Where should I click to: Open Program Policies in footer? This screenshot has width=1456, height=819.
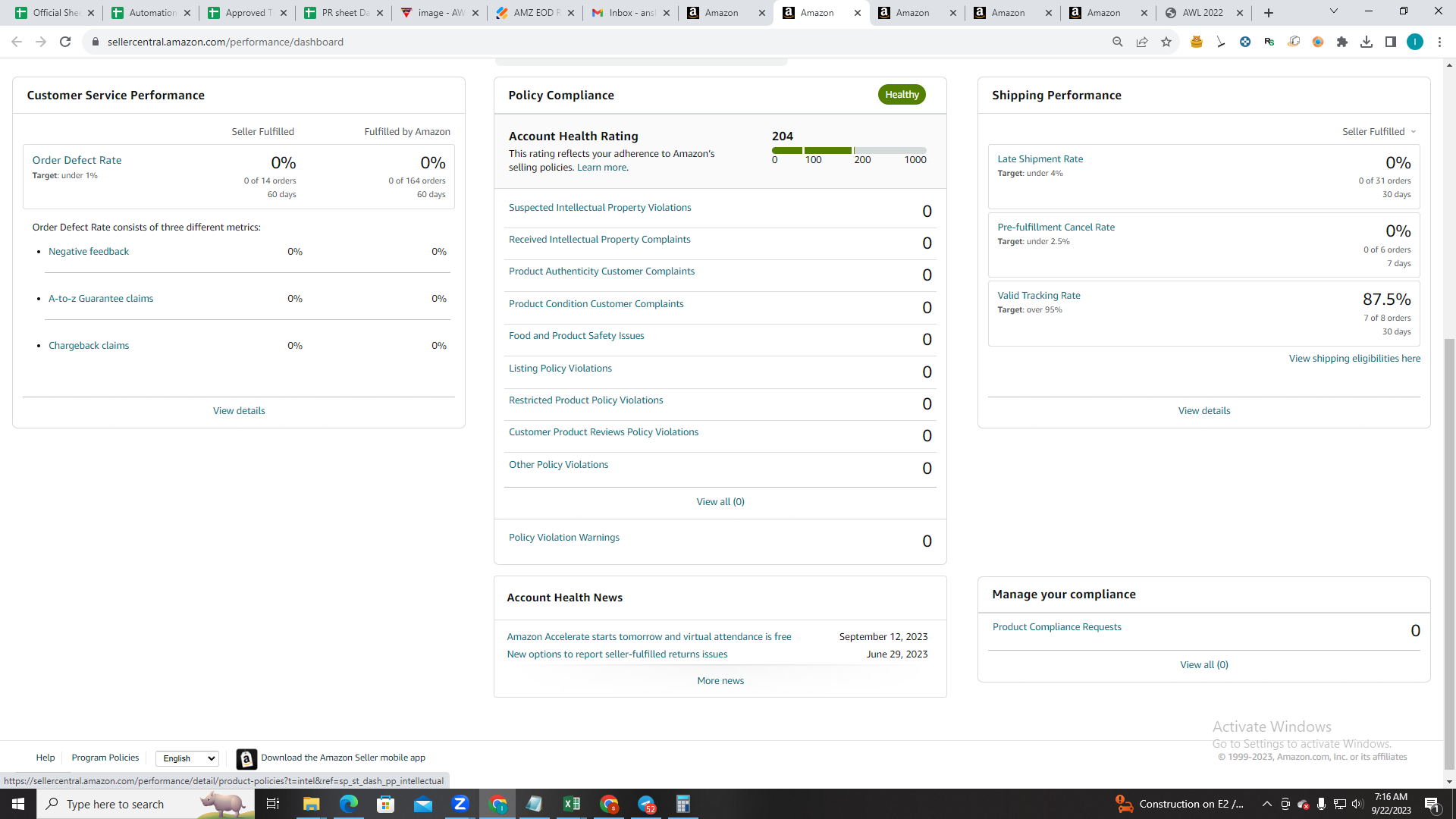(105, 758)
